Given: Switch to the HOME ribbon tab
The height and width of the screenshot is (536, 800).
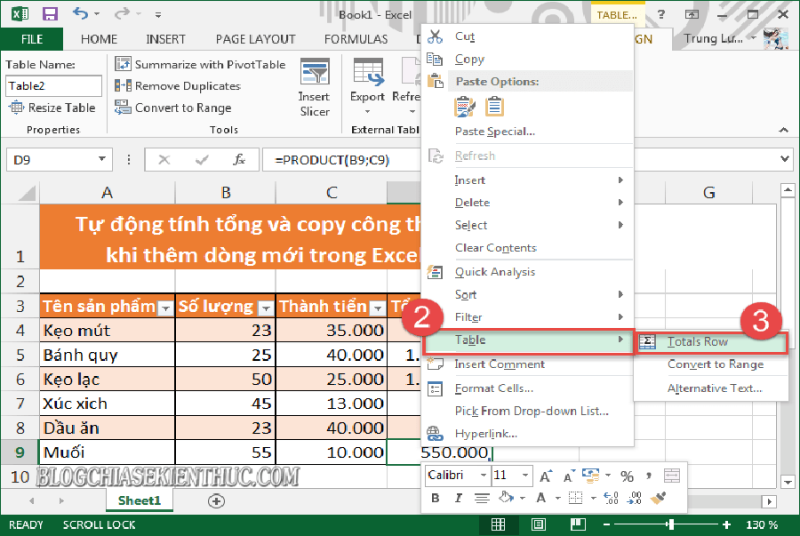Looking at the screenshot, I should 99,39.
